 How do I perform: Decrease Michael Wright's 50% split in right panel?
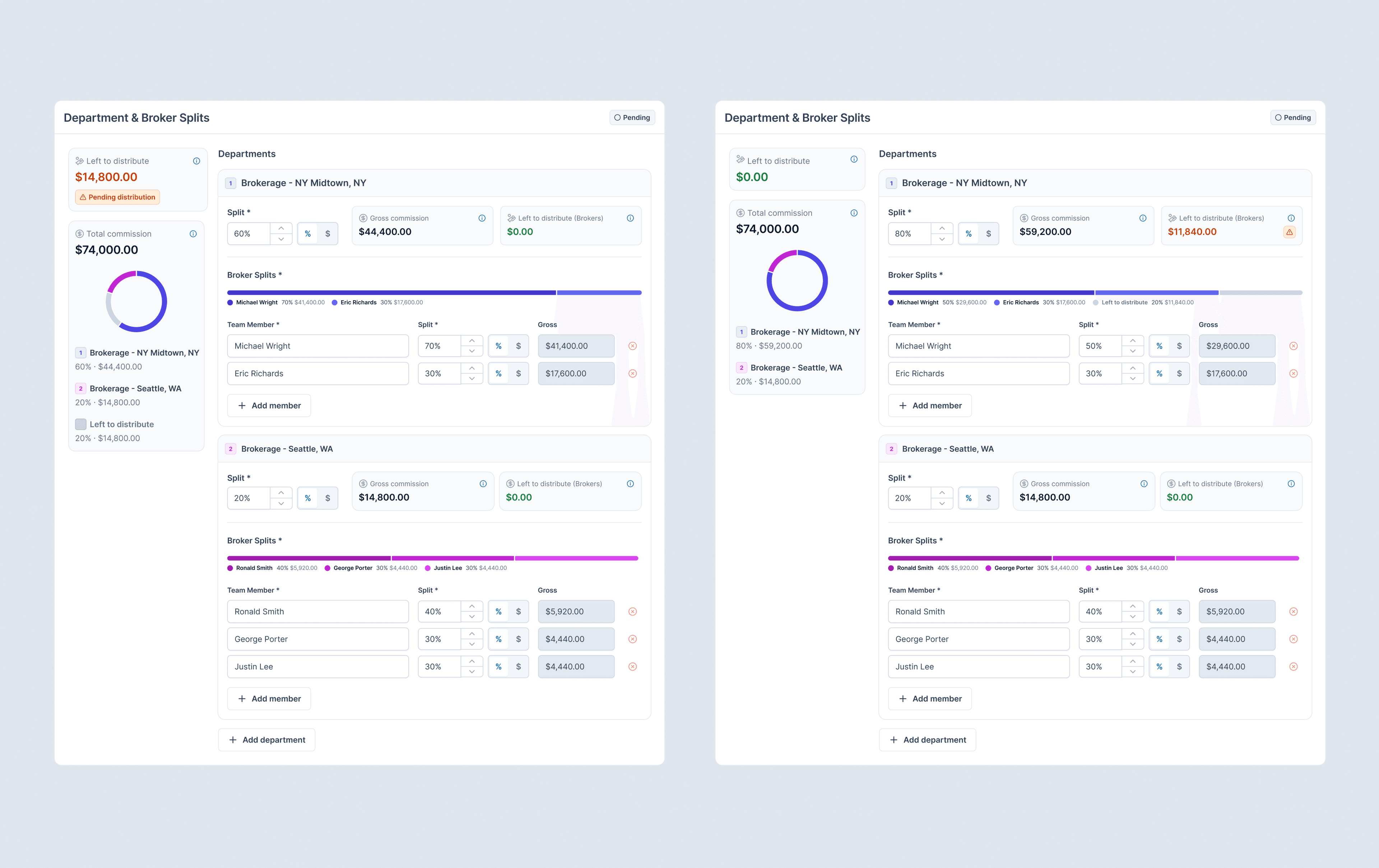1133,352
